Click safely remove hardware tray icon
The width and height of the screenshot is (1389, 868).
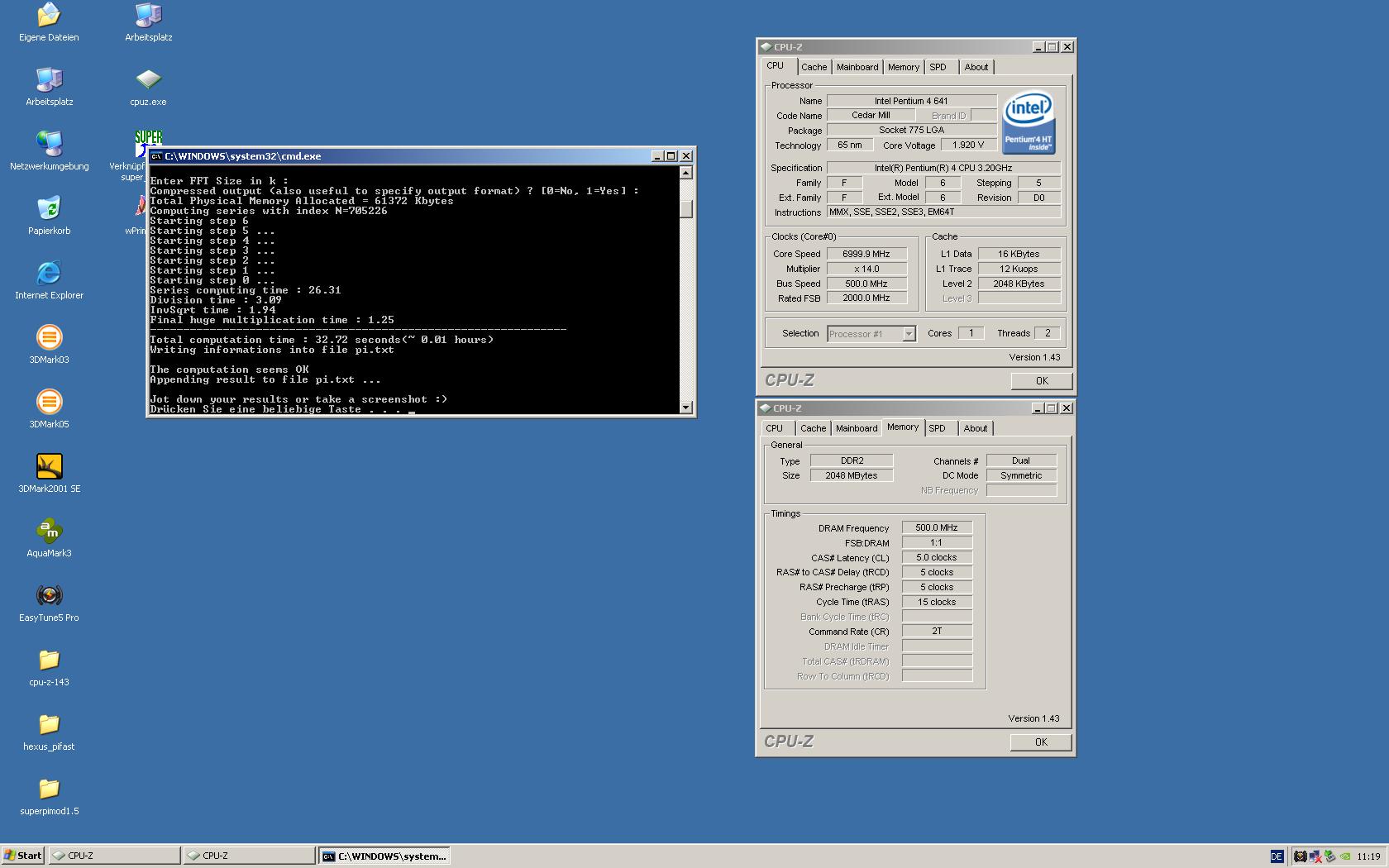pos(1329,856)
